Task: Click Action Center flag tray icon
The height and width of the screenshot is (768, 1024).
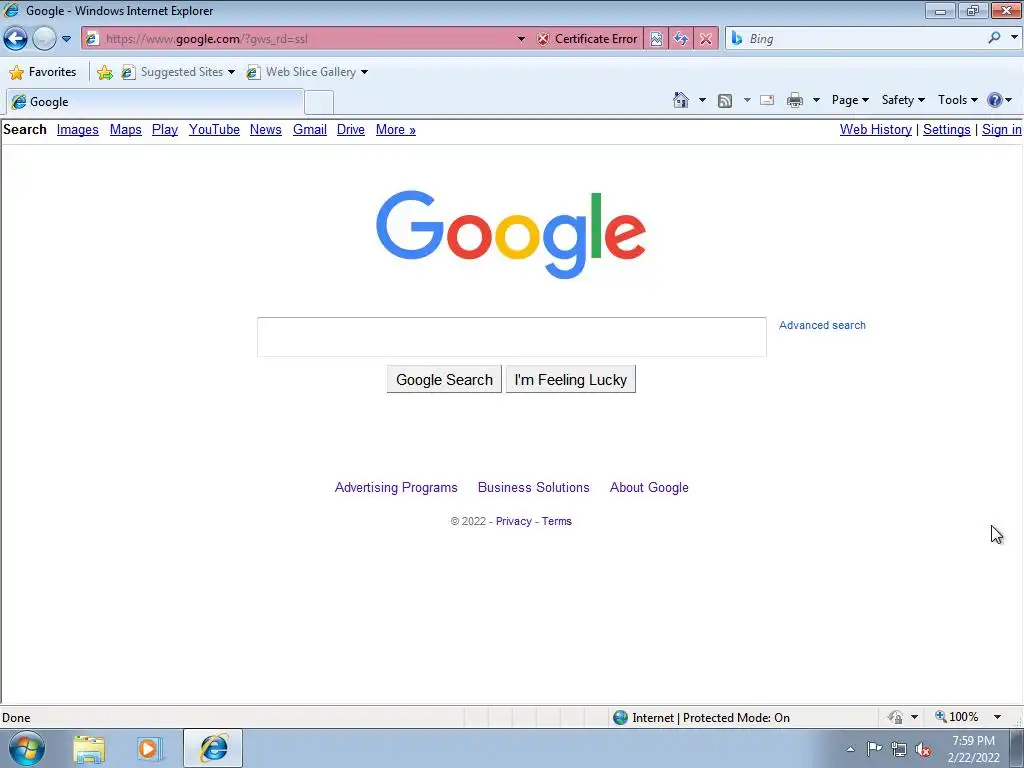Action: (x=874, y=749)
